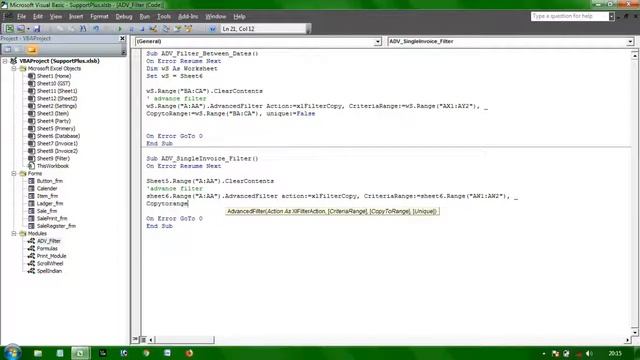Open the help question box dropdown arrow
The image size is (640, 360).
point(611,16)
